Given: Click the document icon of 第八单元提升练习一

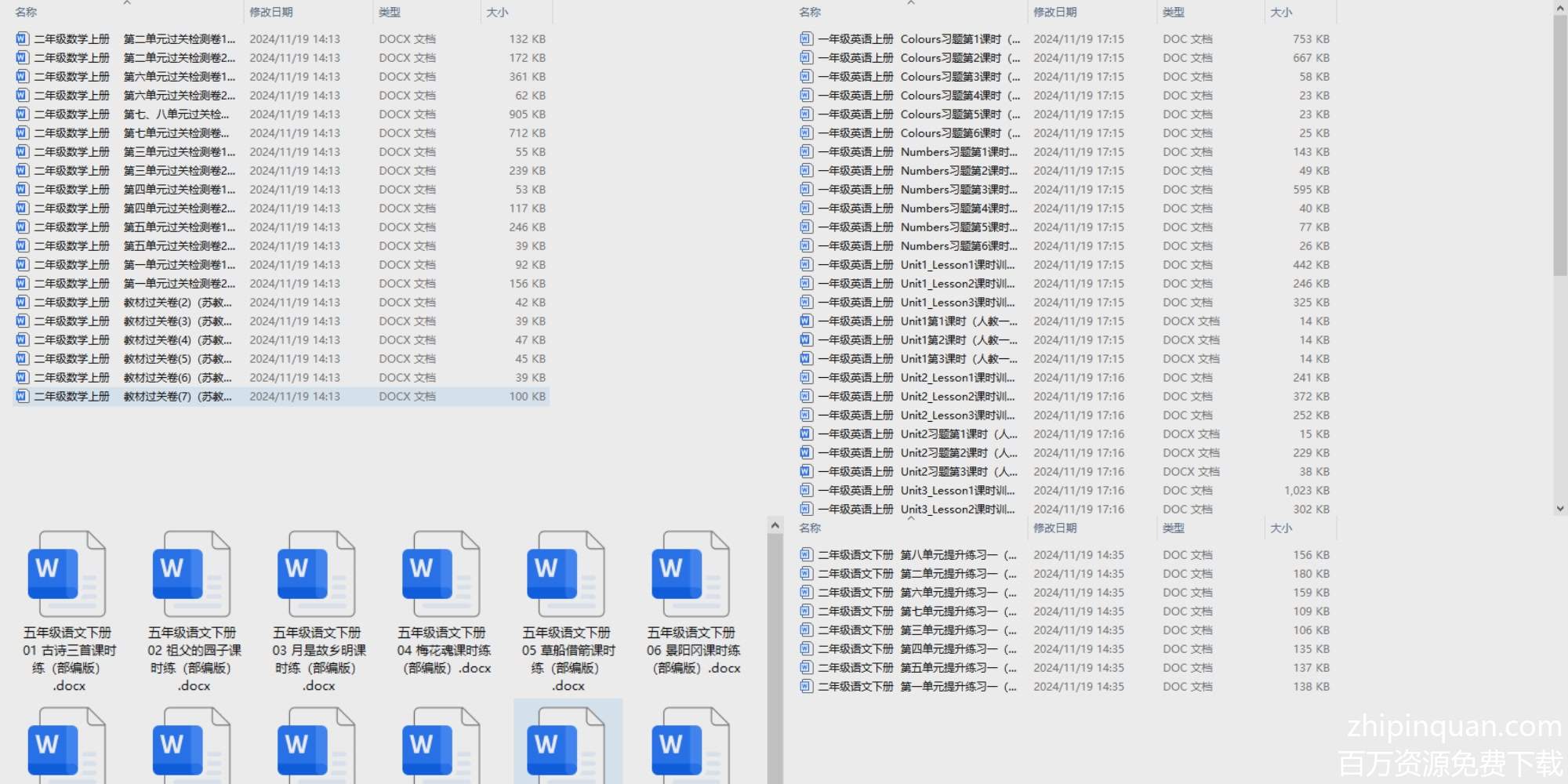Looking at the screenshot, I should pyautogui.click(x=806, y=554).
